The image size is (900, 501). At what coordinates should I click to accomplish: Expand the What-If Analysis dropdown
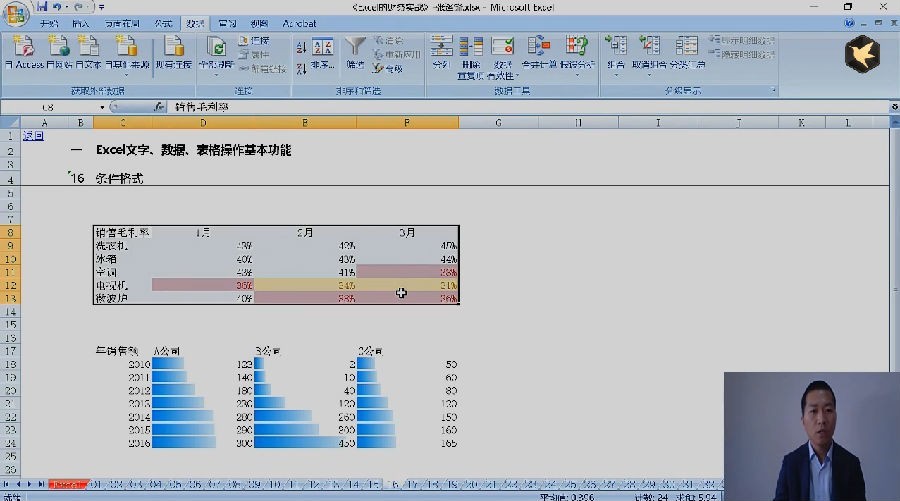(x=577, y=75)
